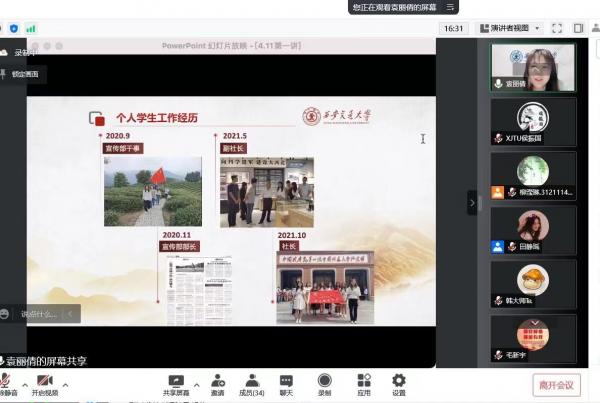Image resolution: width=600 pixels, height=403 pixels.
Task: Open the 演讲者视图 view layout dropdown
Action: tap(510, 29)
